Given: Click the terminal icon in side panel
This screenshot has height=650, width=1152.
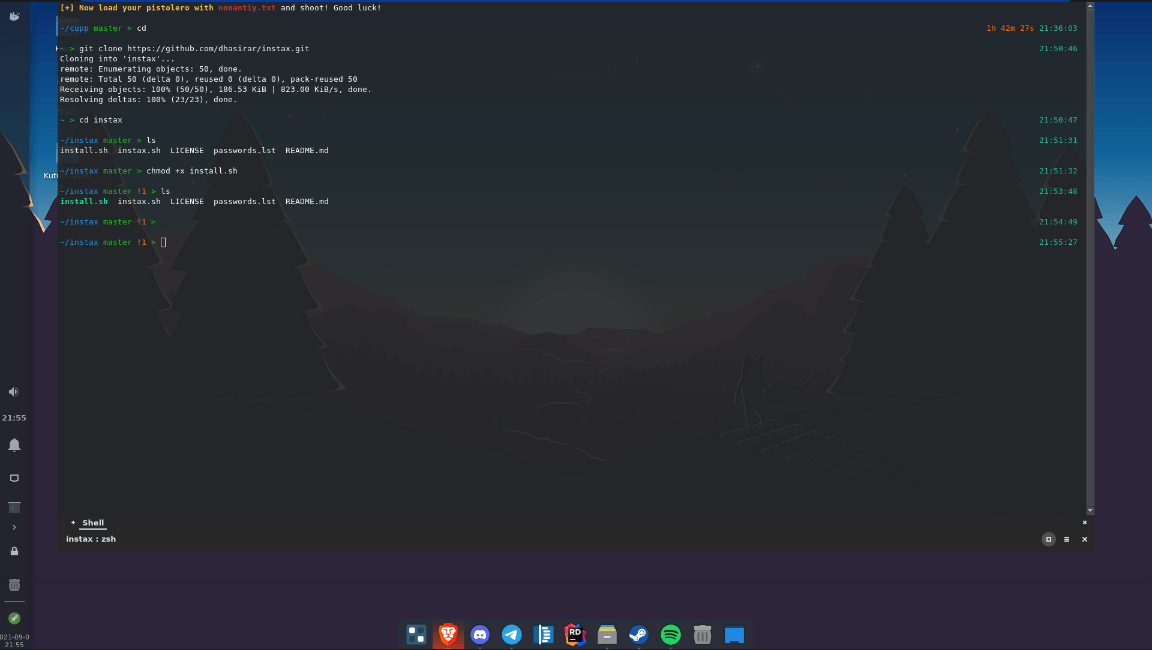Looking at the screenshot, I should tap(14, 508).
